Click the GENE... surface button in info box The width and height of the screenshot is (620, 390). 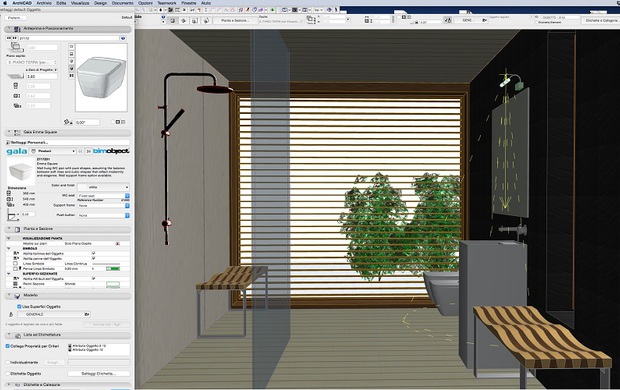(x=471, y=20)
